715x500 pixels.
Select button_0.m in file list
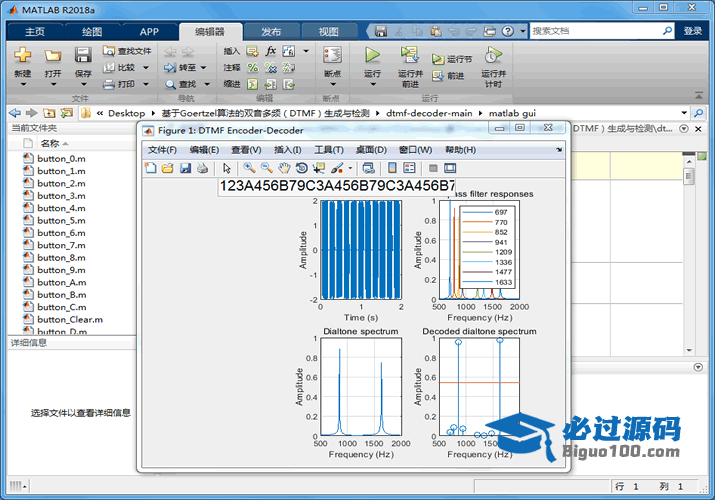coord(61,159)
